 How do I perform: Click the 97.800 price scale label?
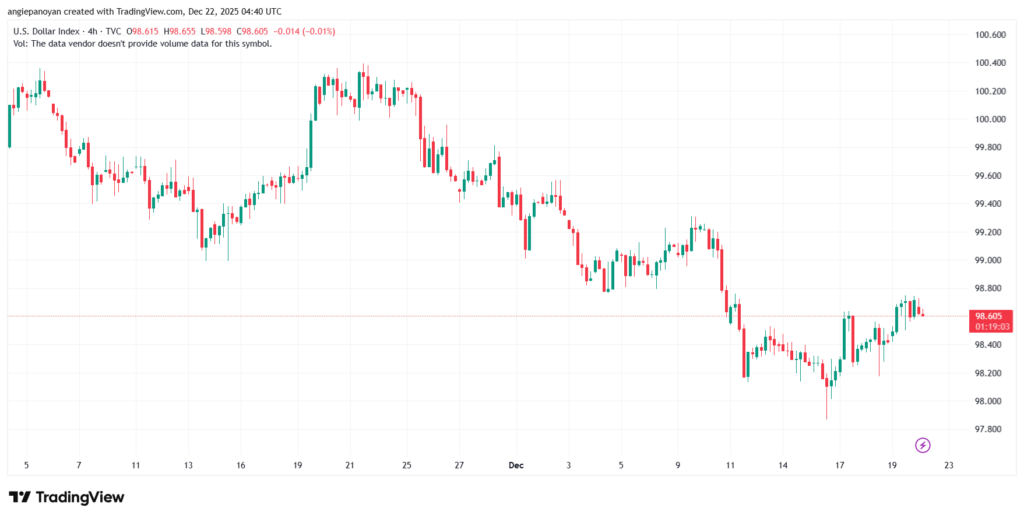tap(990, 429)
